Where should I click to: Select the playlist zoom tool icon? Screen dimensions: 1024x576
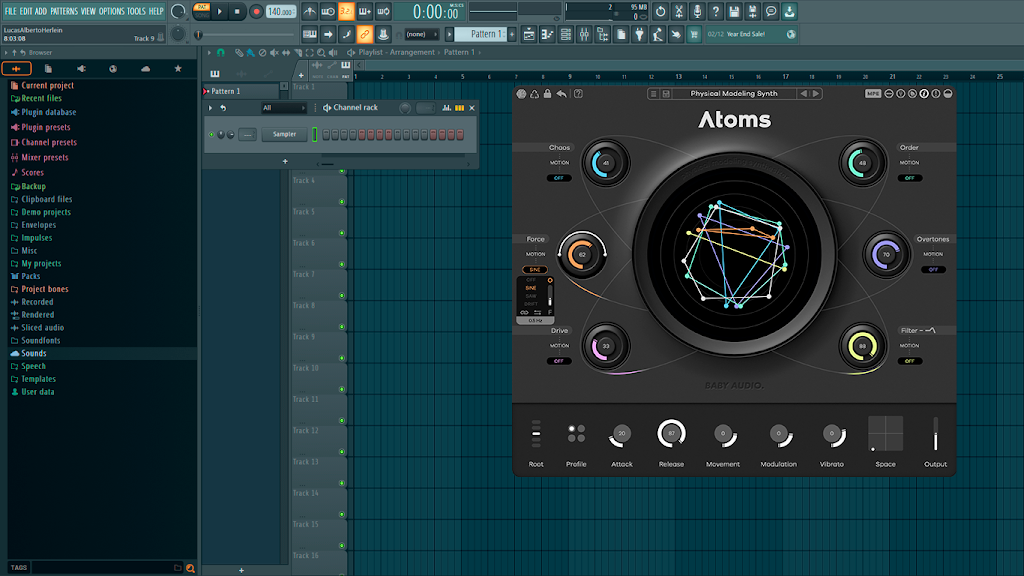tap(321, 52)
